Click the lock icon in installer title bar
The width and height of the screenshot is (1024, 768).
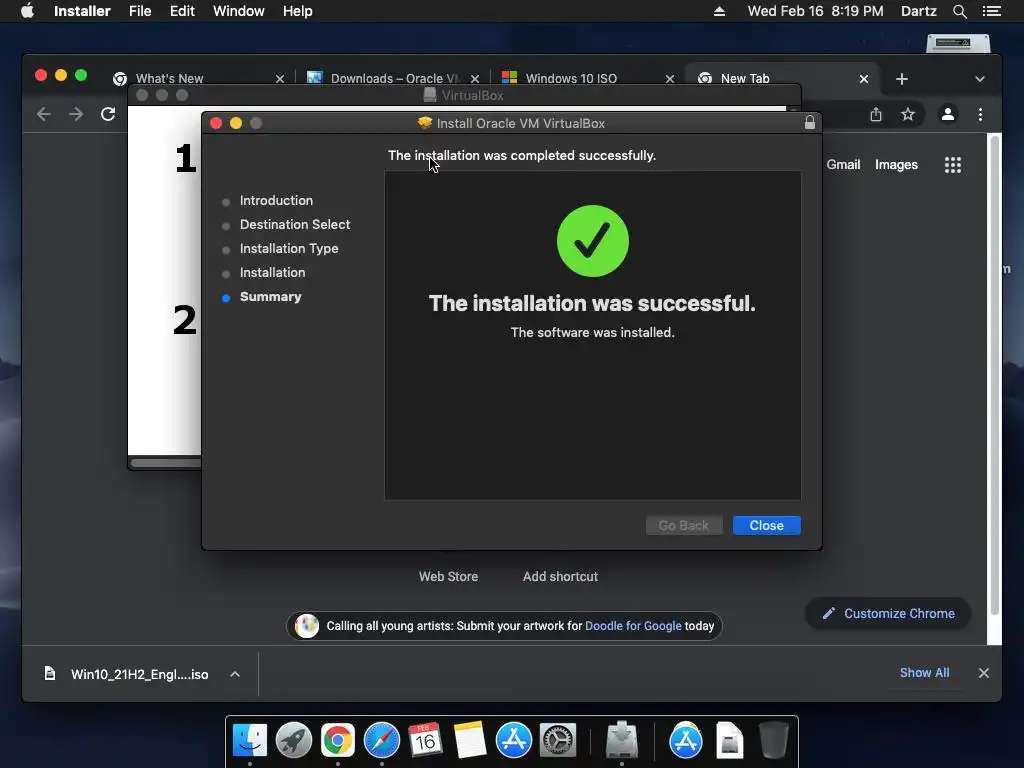(809, 123)
